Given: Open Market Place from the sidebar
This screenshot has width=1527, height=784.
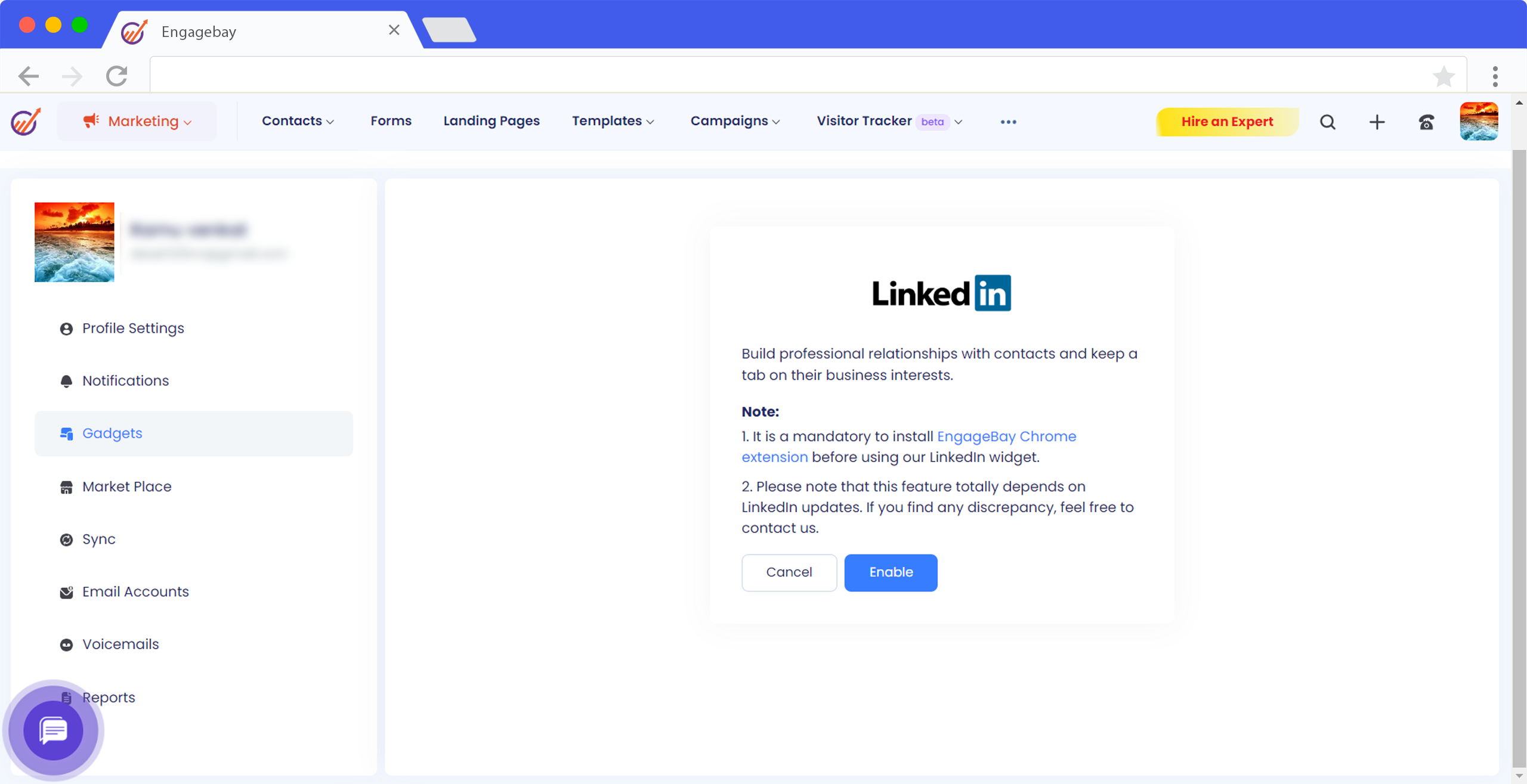Looking at the screenshot, I should 194,486.
